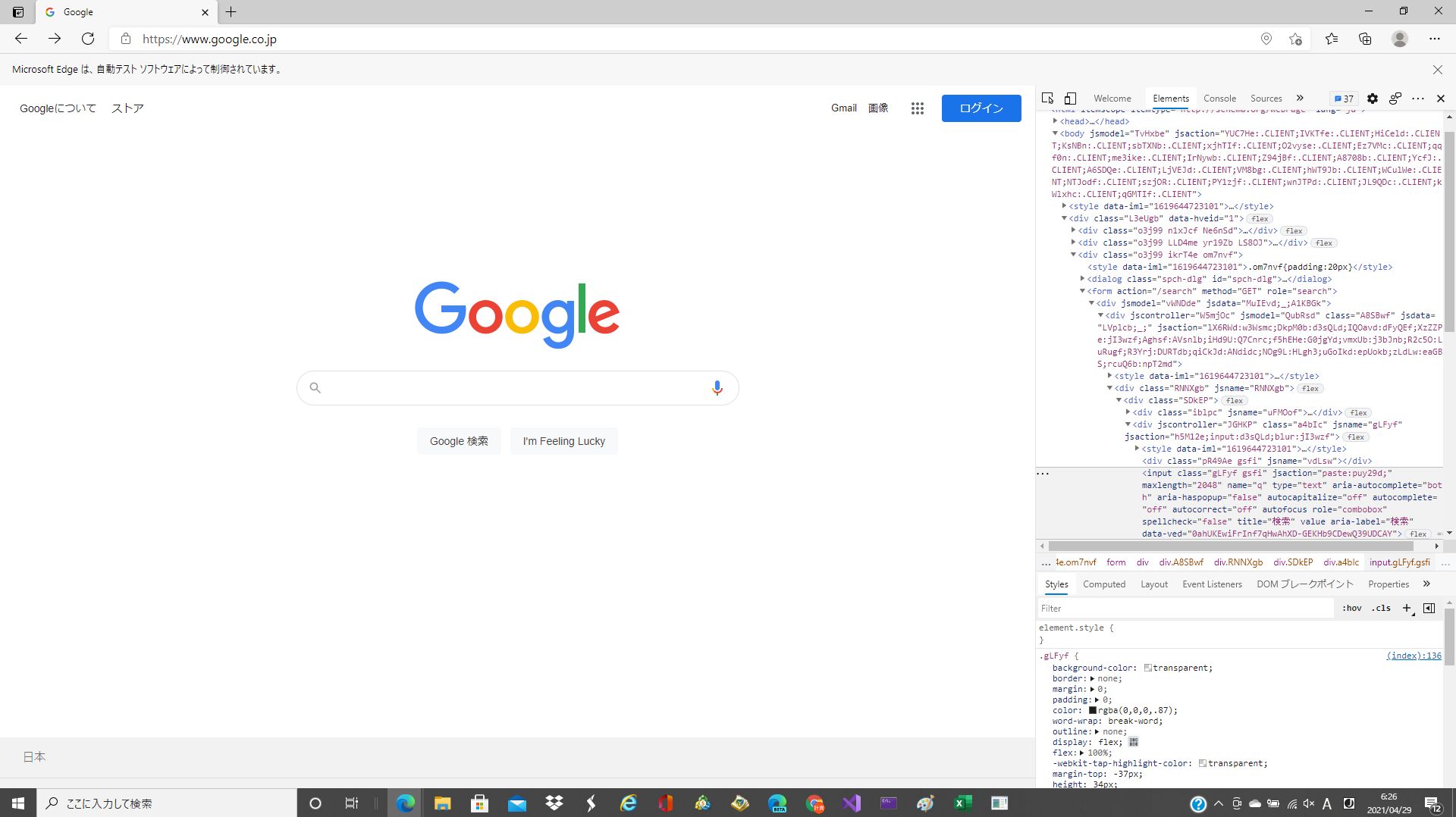Screen dimensions: 1456x817
Task: Open the Edge profile avatar
Action: click(1400, 39)
